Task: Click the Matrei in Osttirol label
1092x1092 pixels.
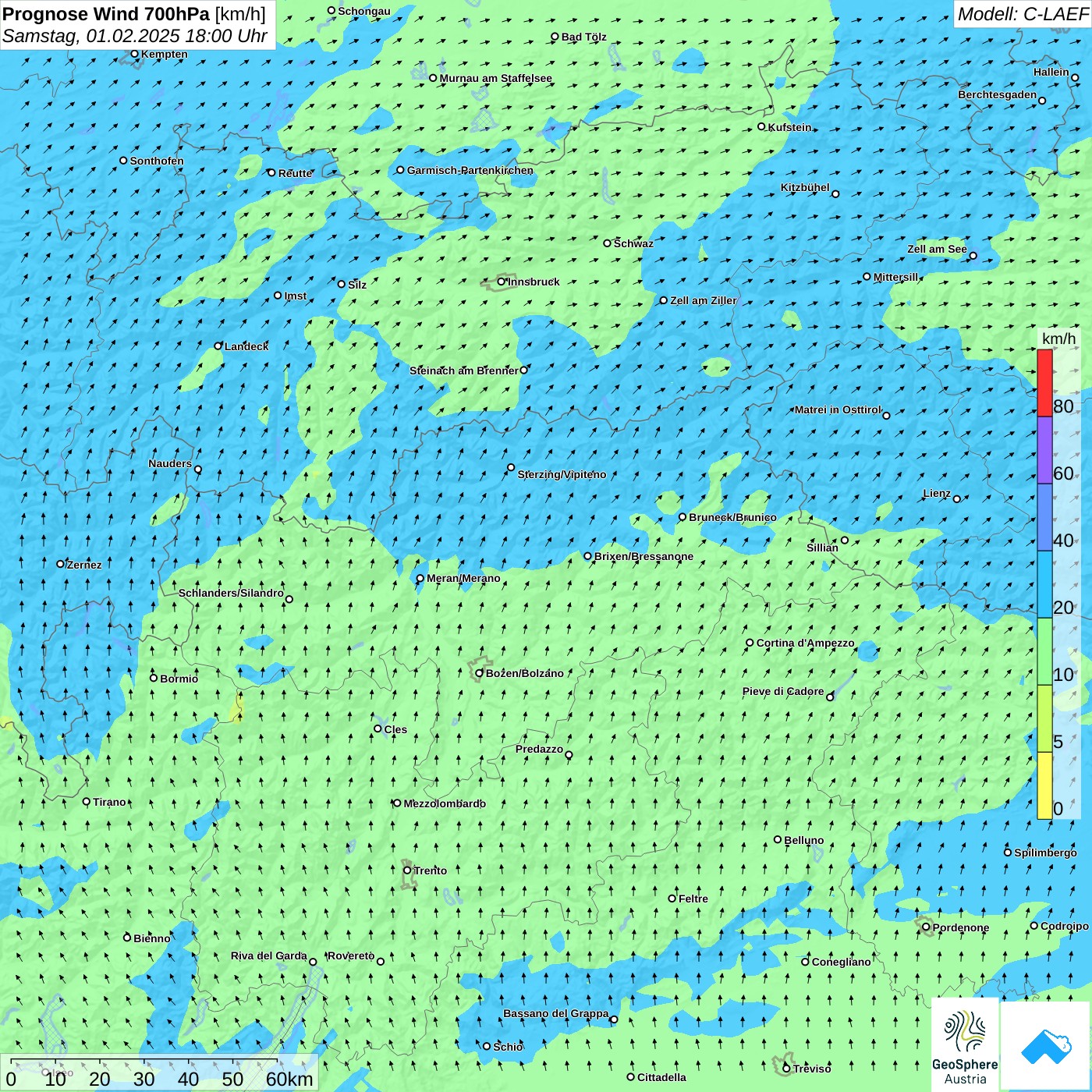Action: [x=838, y=409]
